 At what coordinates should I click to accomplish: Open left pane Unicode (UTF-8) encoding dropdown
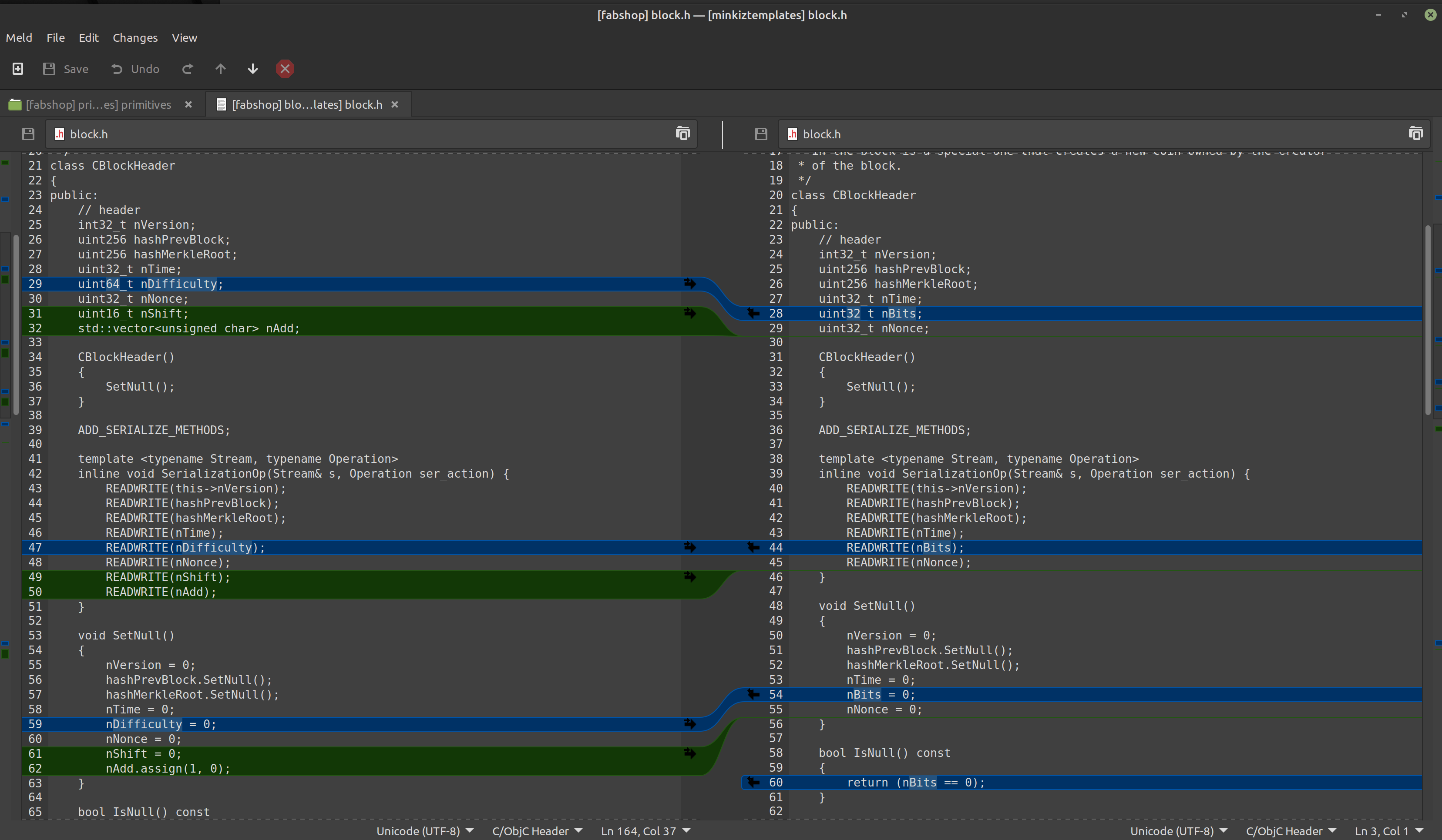[x=424, y=831]
